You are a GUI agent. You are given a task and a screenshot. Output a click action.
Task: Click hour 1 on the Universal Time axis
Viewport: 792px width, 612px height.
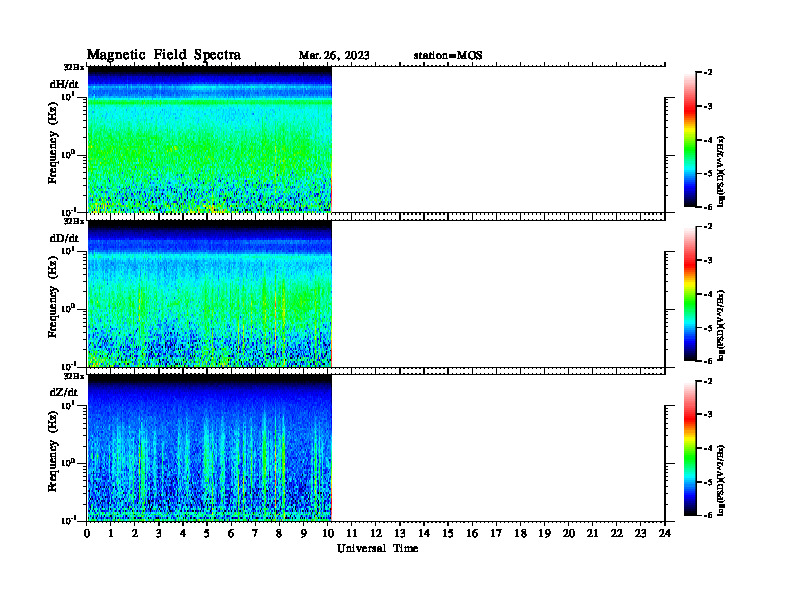(x=111, y=534)
